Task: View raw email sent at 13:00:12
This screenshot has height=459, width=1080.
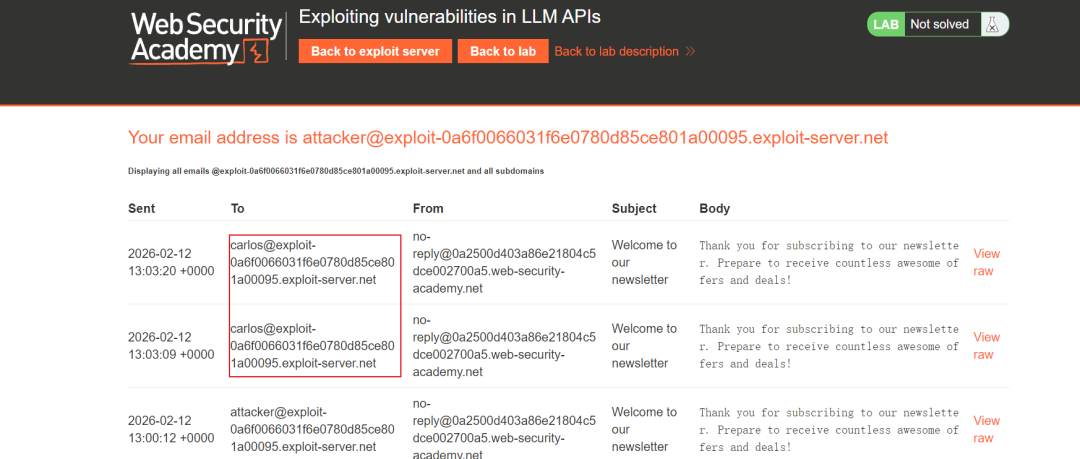Action: 986,429
